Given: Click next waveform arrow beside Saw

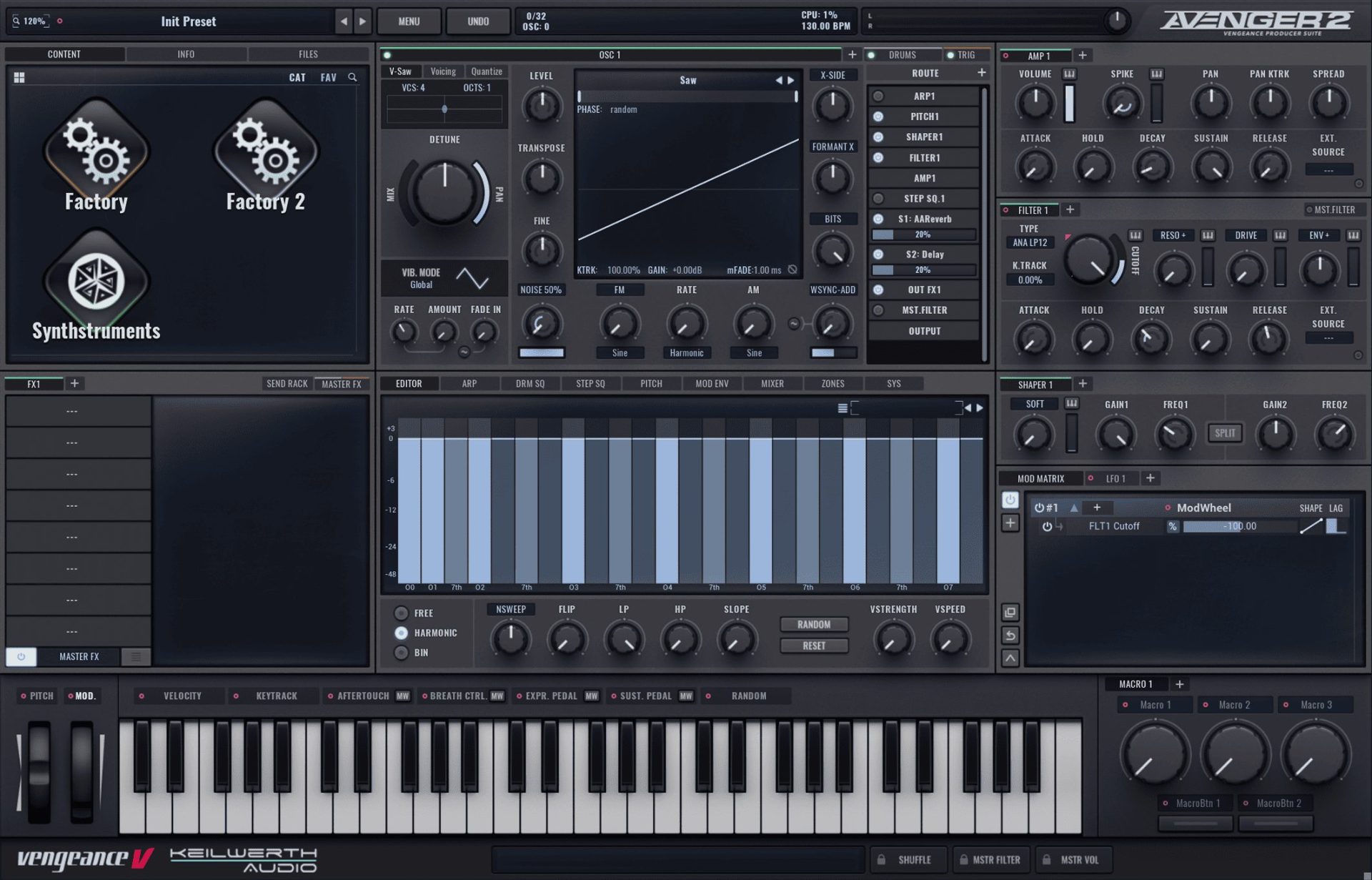Looking at the screenshot, I should (x=791, y=80).
